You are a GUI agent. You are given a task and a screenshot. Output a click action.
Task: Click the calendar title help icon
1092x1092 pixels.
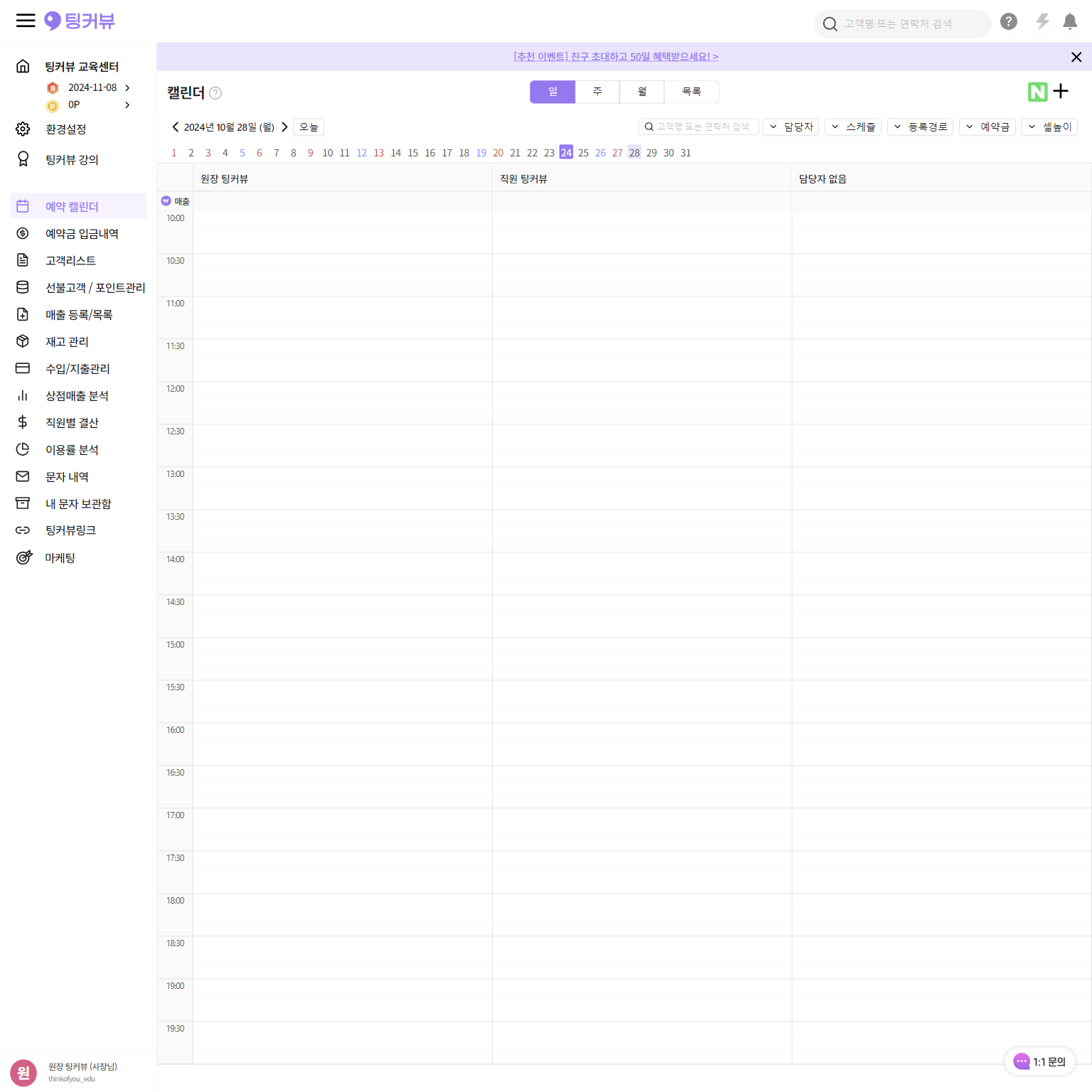[215, 93]
